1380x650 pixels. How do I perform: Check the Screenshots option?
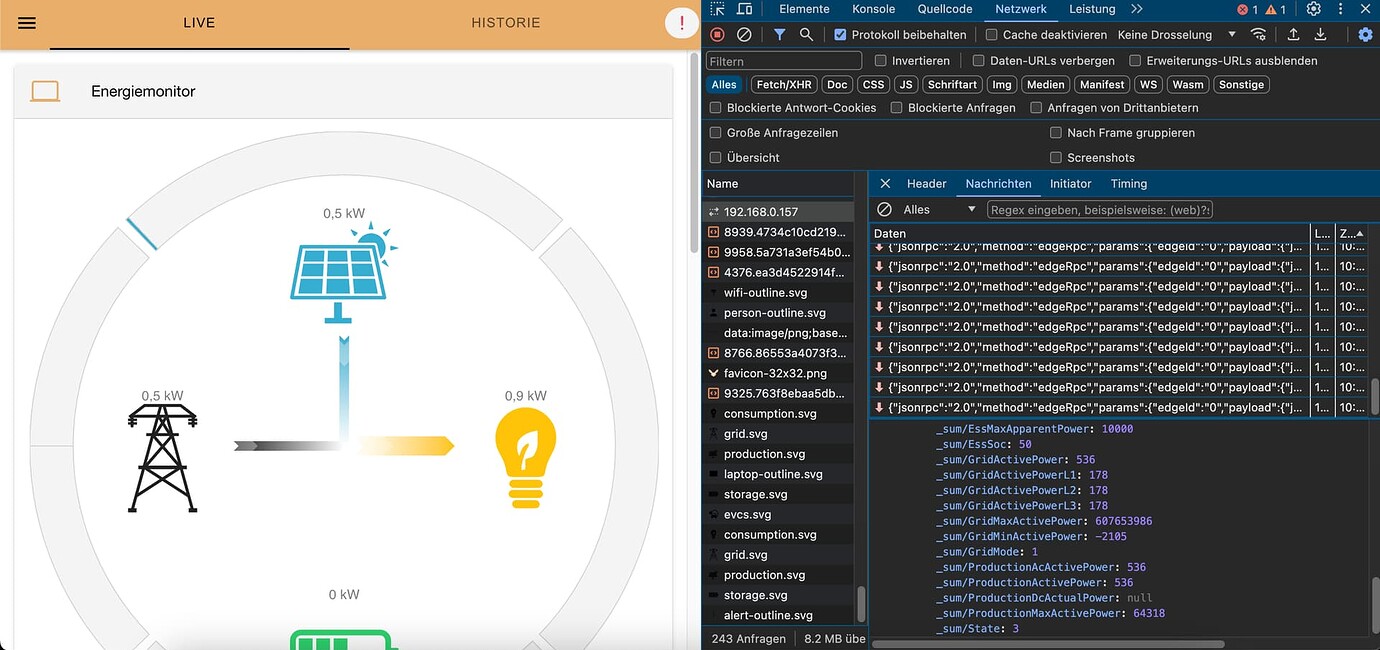1056,158
